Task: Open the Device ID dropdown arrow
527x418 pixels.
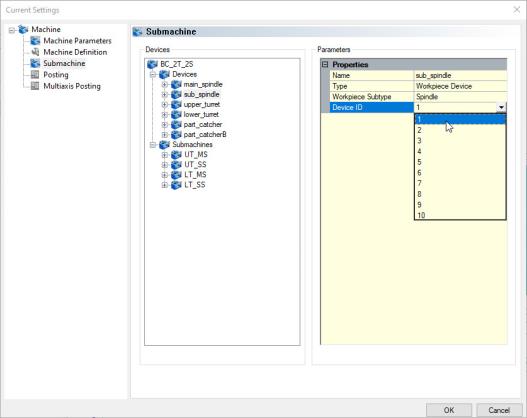Action: [x=501, y=108]
